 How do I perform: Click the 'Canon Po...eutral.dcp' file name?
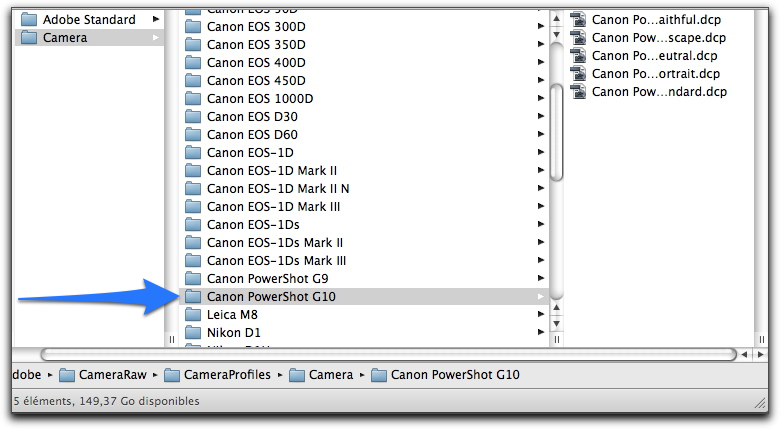coord(655,56)
